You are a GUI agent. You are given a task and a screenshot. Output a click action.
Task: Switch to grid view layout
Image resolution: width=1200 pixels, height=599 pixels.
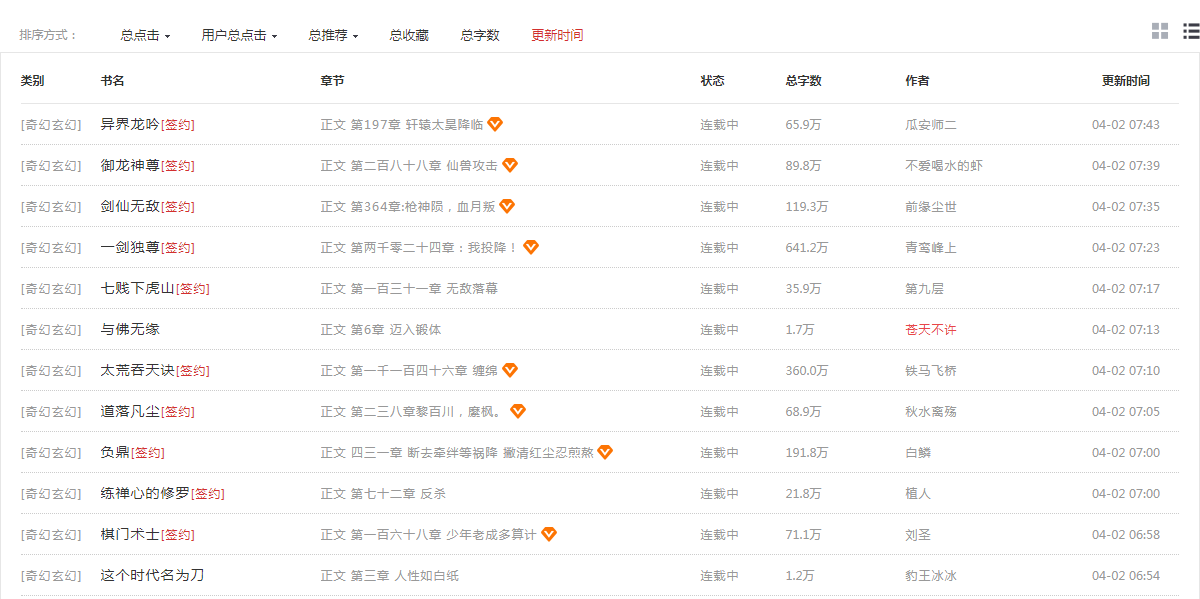(x=1160, y=31)
